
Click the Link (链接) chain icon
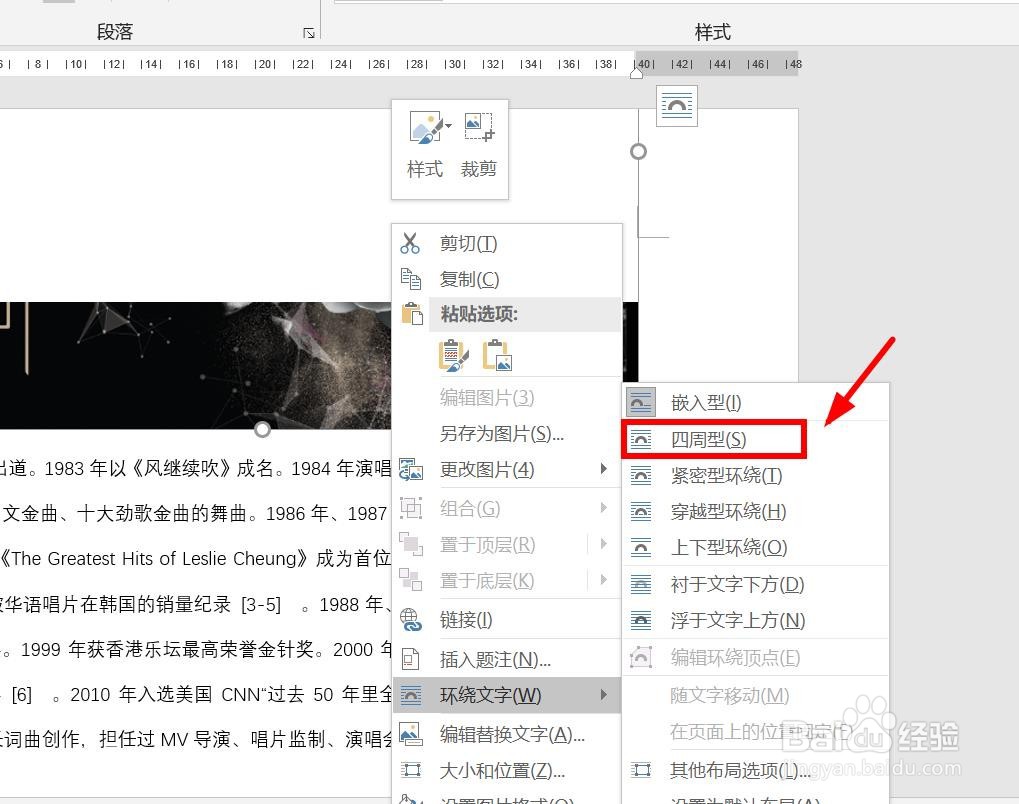pyautogui.click(x=411, y=620)
